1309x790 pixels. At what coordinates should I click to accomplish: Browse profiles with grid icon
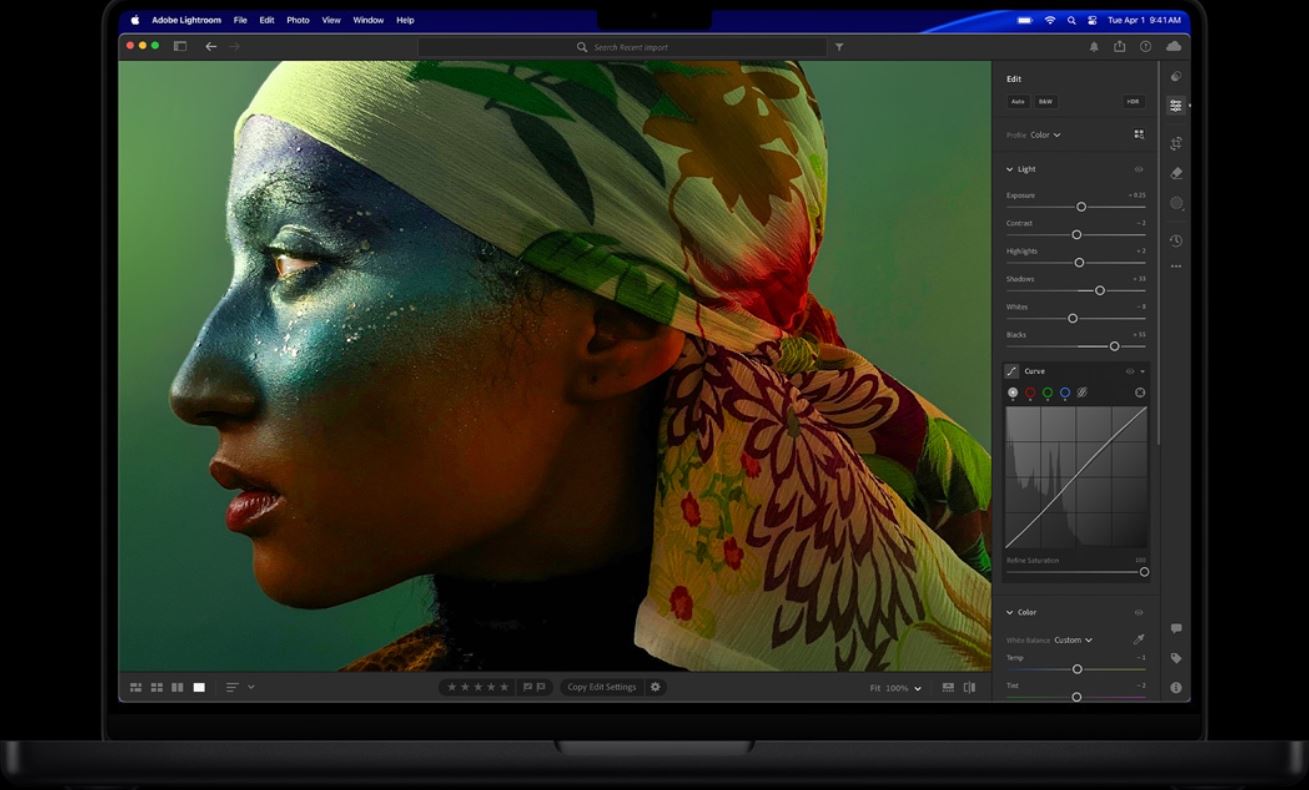1138,134
